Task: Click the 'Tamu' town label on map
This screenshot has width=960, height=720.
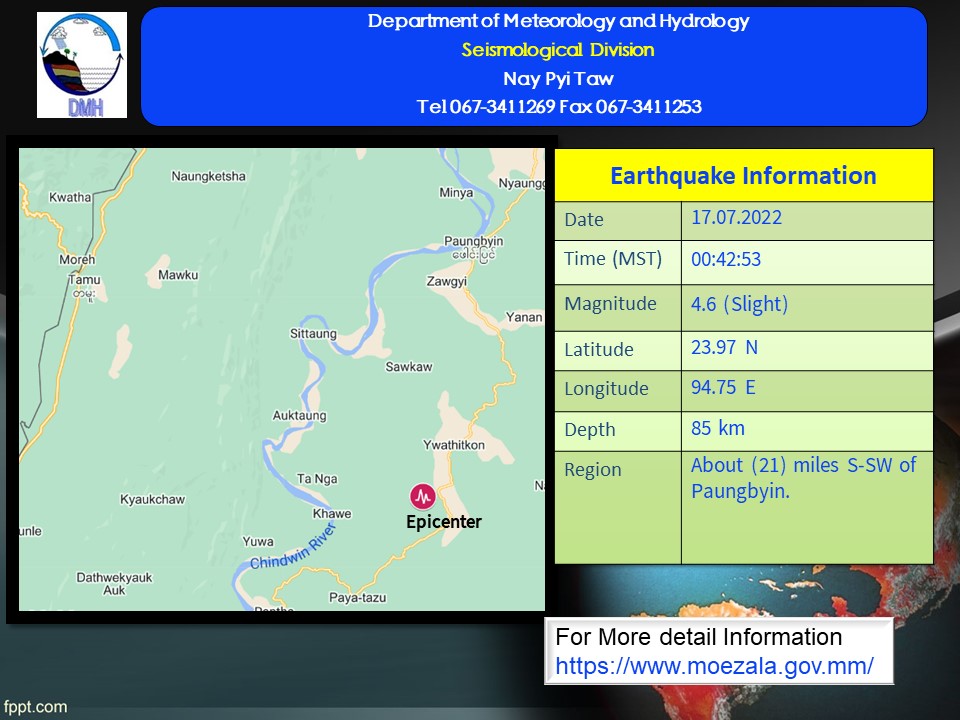Action: point(84,280)
